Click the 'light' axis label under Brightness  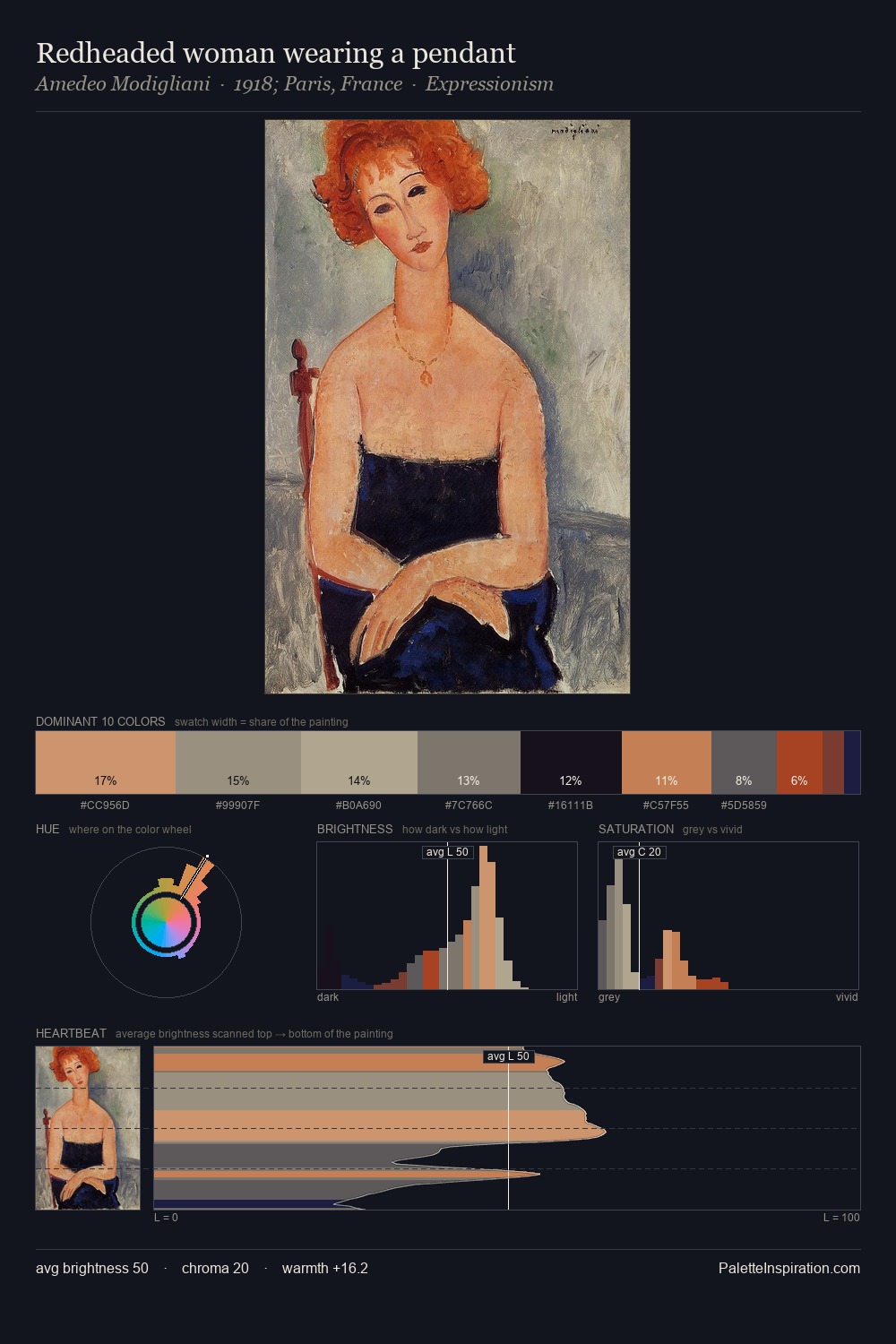pyautogui.click(x=567, y=997)
